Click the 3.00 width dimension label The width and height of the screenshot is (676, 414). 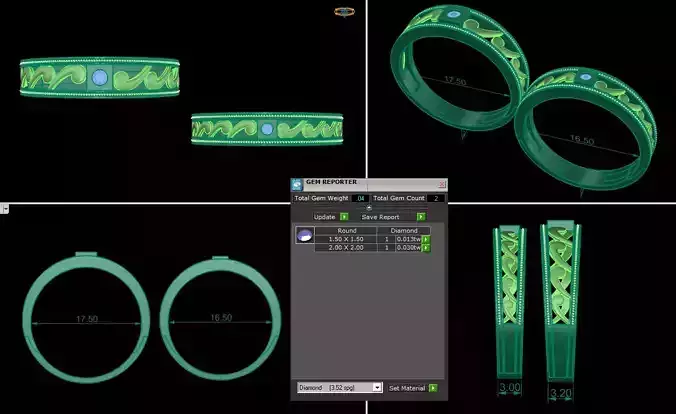click(x=510, y=387)
